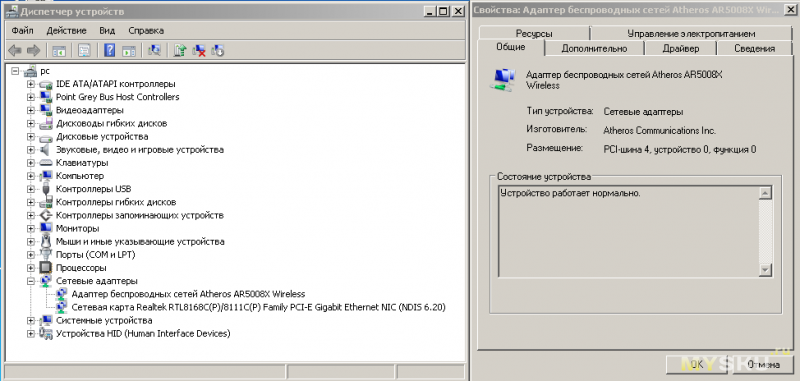
Task: Select Адаптер беспроводных сетей Atheros AR5008X Wireless
Action: 188,294
